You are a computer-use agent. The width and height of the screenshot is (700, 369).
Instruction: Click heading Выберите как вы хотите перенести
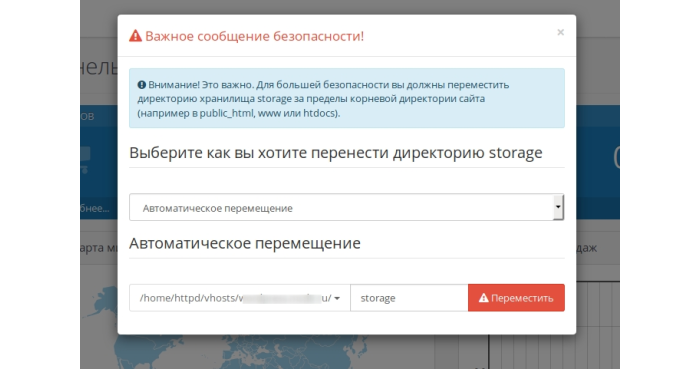[x=336, y=153]
